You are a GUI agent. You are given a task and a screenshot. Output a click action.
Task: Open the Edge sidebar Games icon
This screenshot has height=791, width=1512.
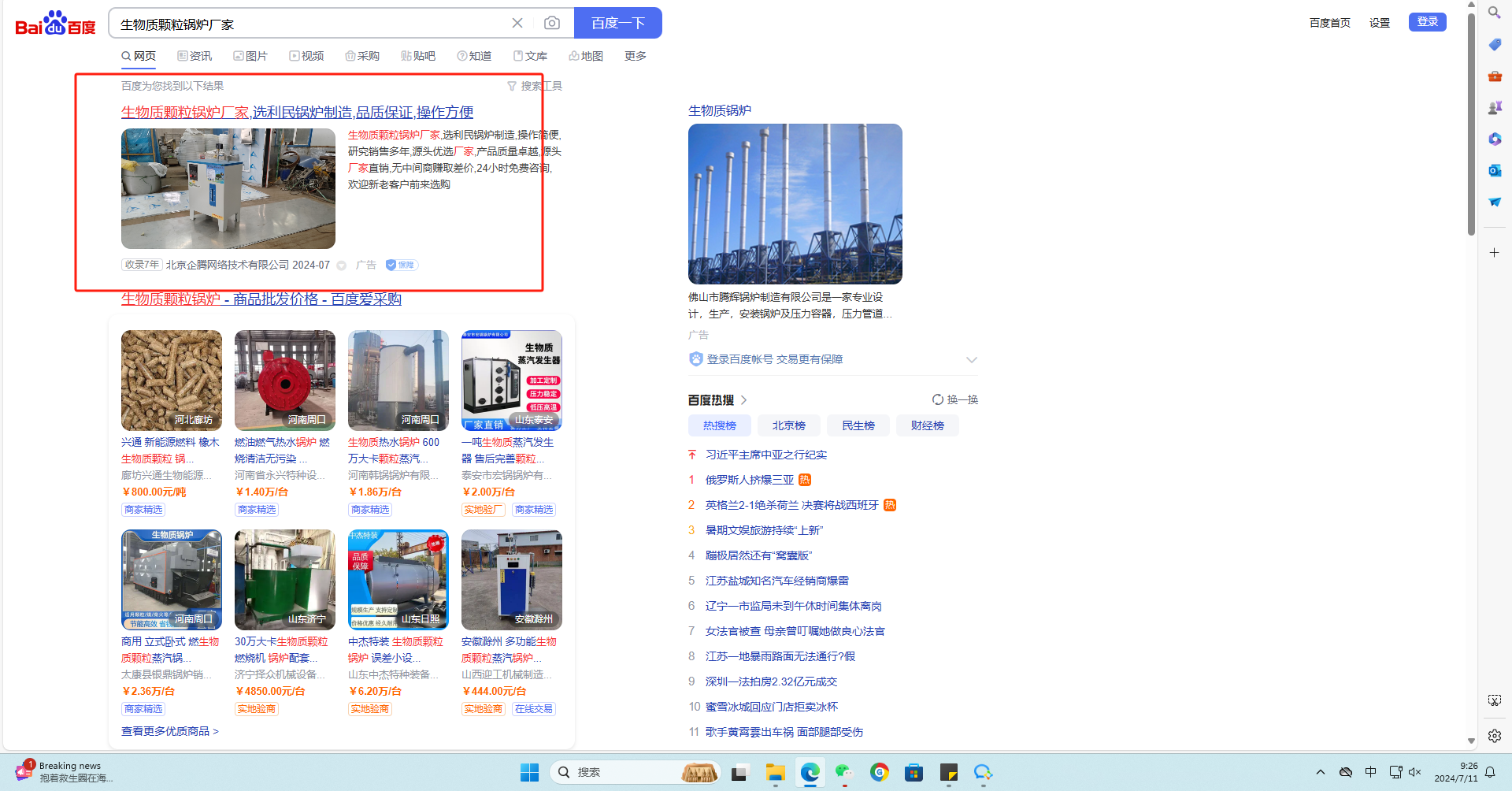point(1494,107)
